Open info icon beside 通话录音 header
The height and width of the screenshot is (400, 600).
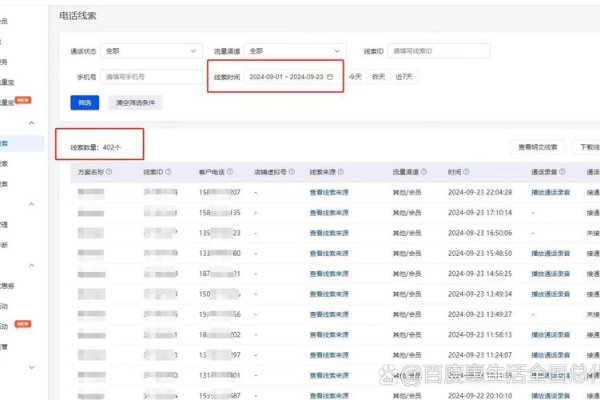[x=562, y=172]
